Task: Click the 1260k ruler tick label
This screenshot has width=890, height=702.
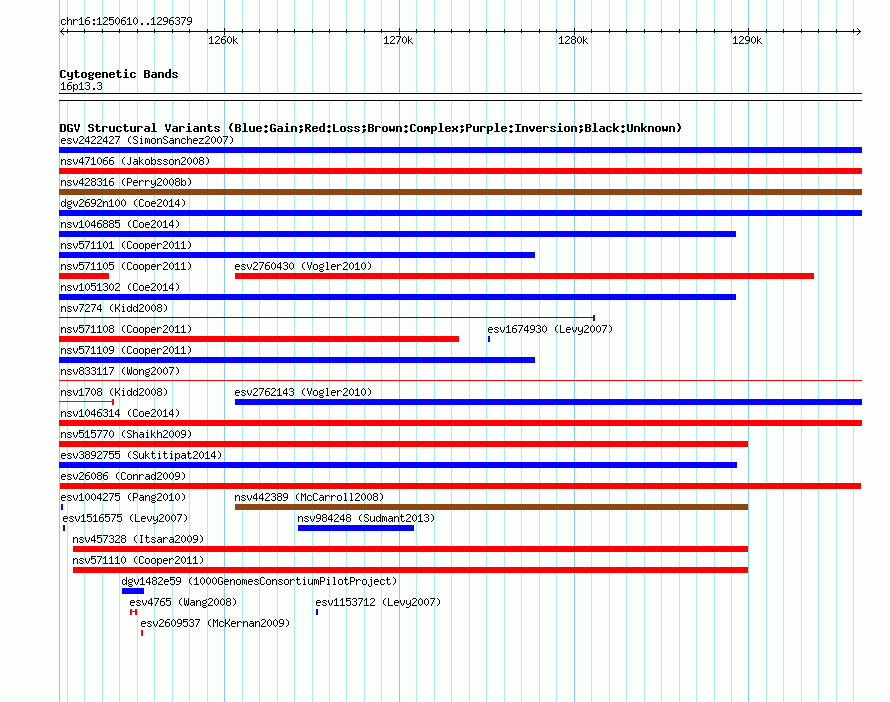Action: click(x=223, y=40)
